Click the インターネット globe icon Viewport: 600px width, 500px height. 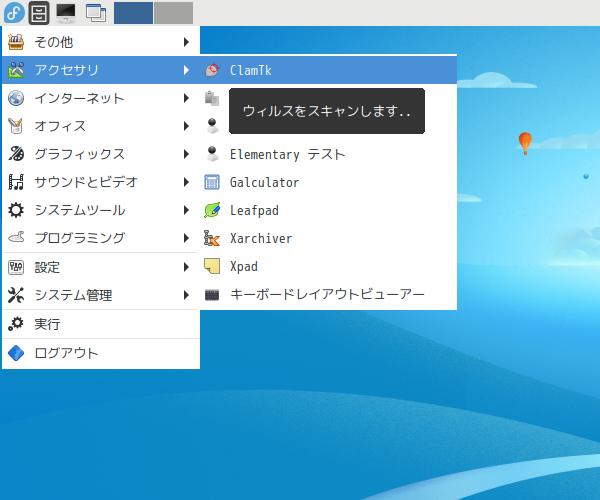click(16, 98)
